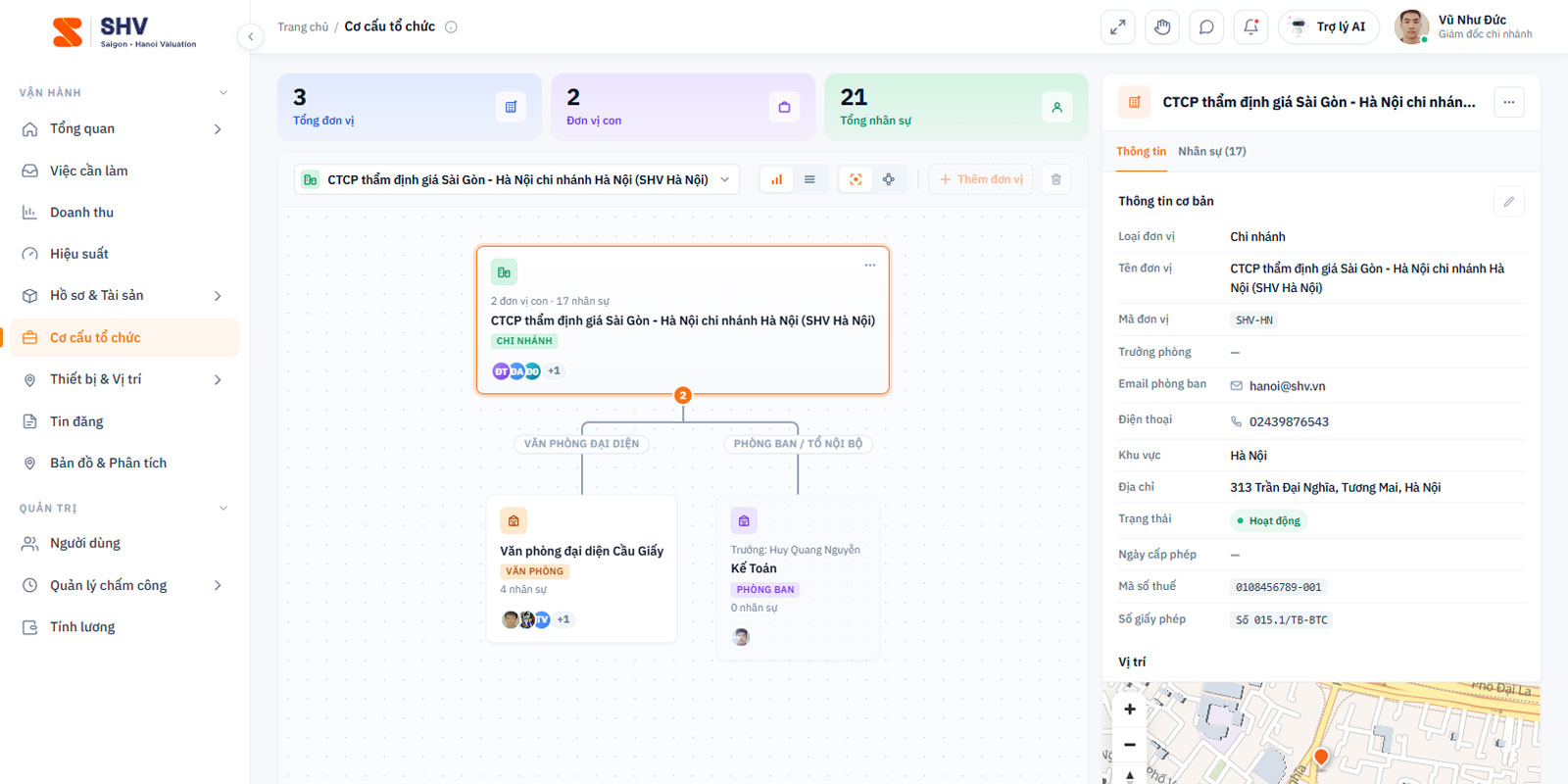Click the trash delete icon in the toolbar
1568x784 pixels.
pos(1055,179)
